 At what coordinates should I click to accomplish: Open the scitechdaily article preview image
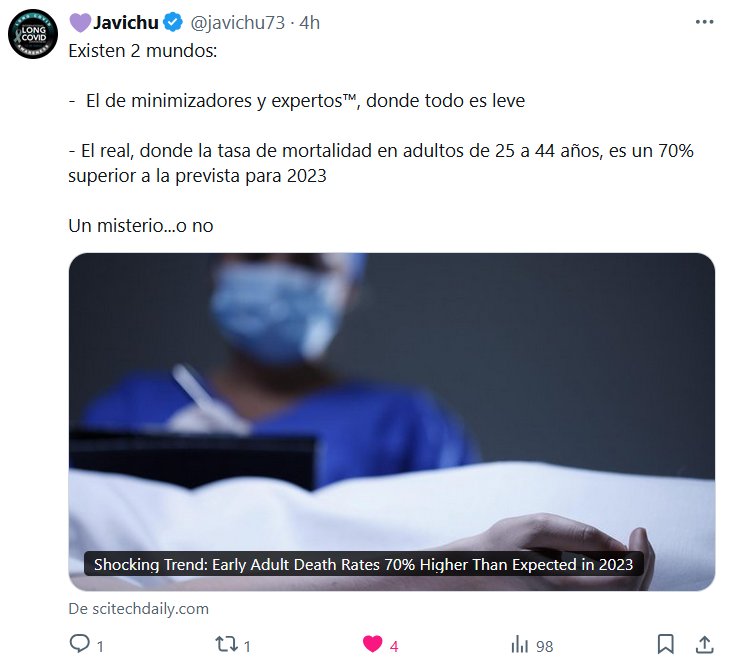click(x=392, y=421)
